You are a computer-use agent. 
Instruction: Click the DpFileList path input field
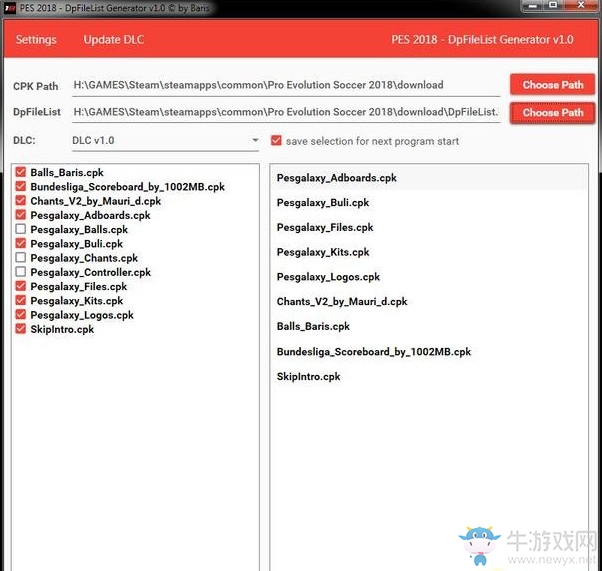286,112
